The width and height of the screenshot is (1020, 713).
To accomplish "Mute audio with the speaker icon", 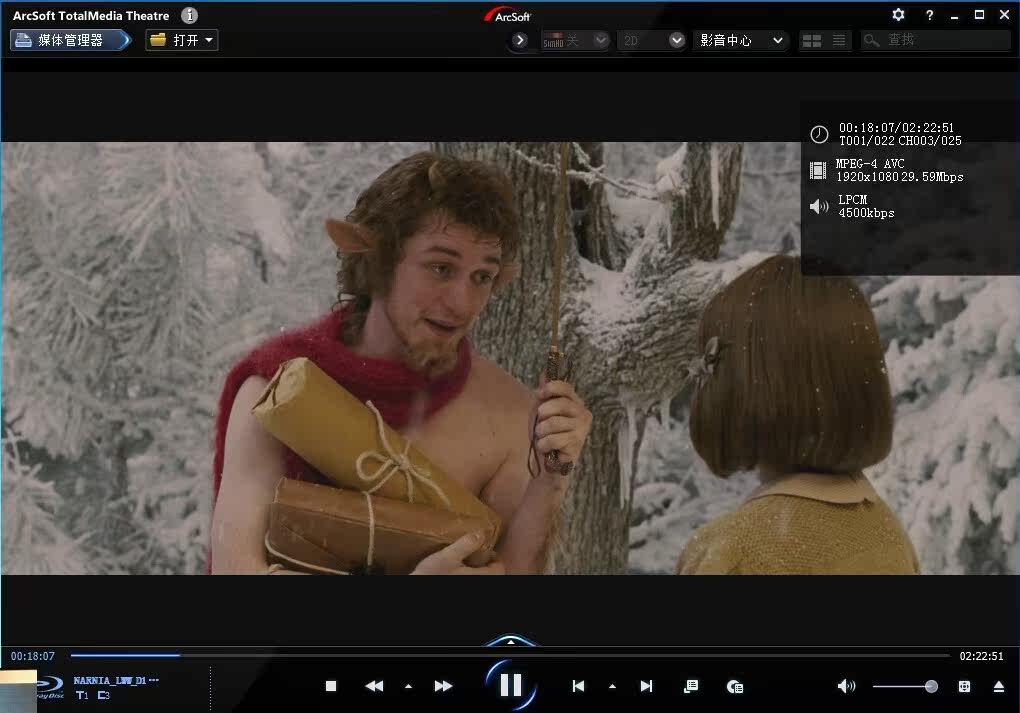I will (x=846, y=686).
